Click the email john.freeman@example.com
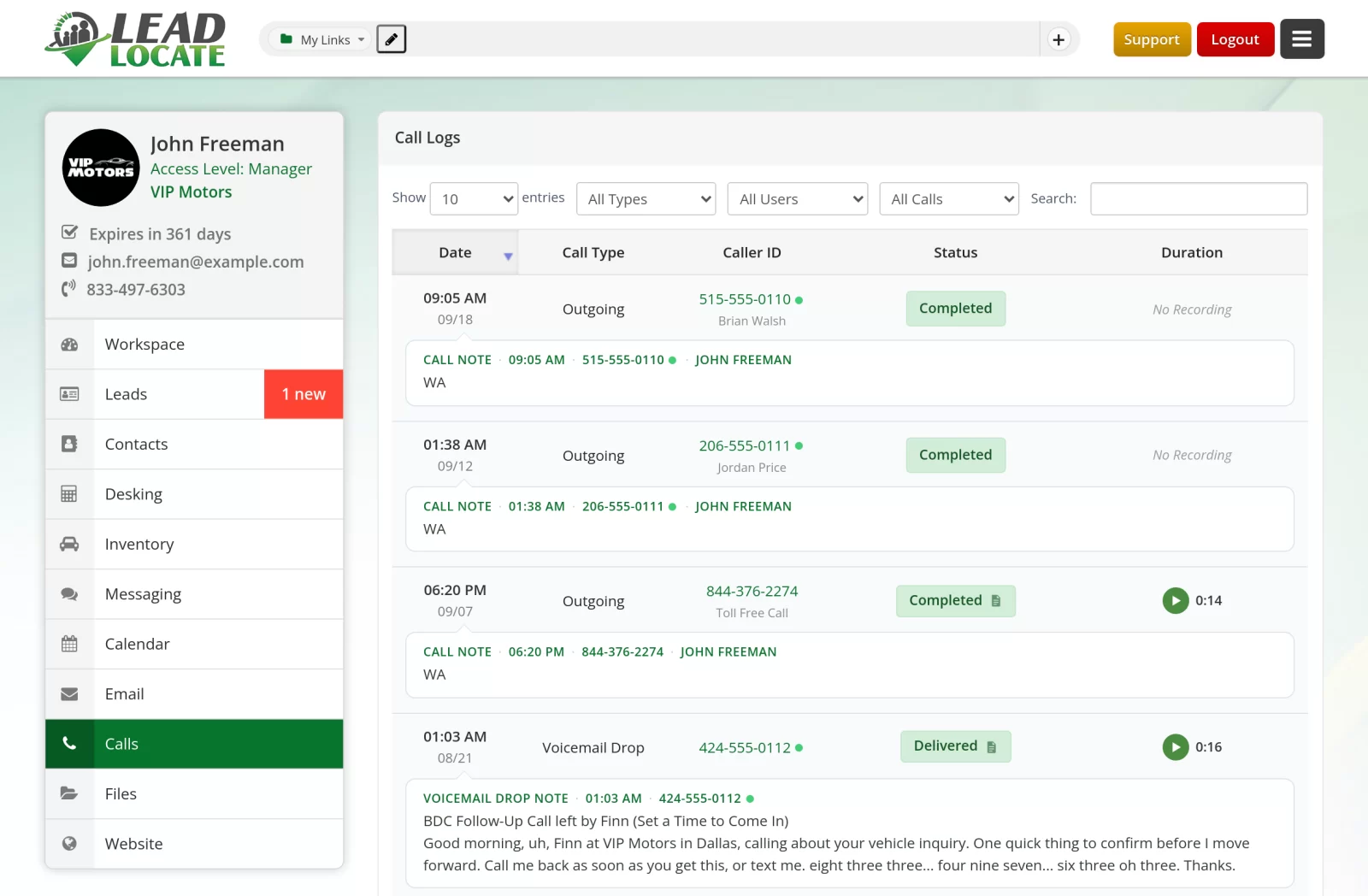This screenshot has width=1368, height=896. click(196, 262)
